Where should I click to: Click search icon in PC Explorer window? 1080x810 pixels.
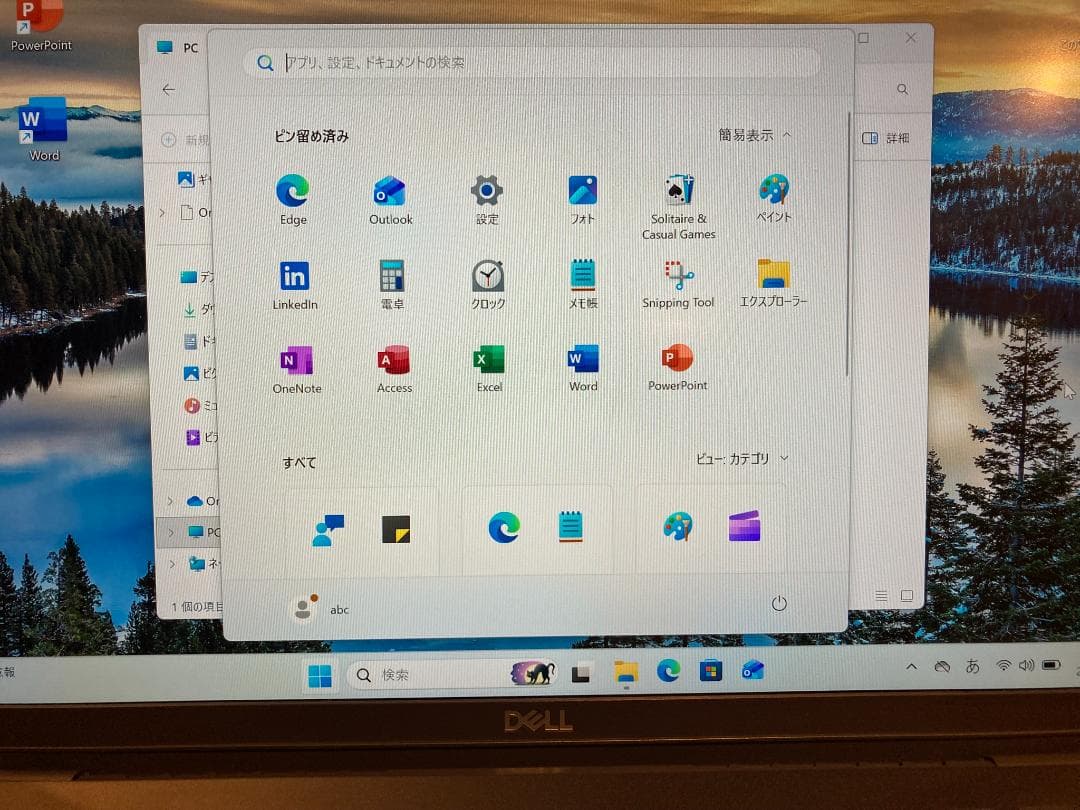[902, 90]
